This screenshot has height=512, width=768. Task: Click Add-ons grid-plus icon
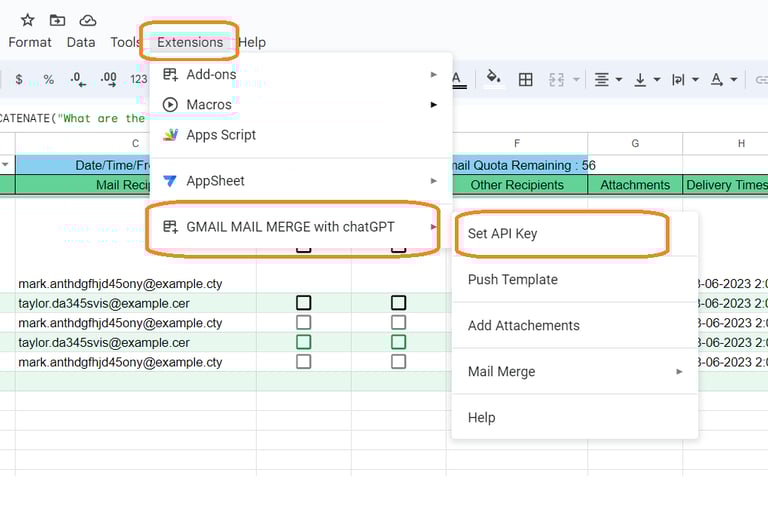tap(170, 74)
